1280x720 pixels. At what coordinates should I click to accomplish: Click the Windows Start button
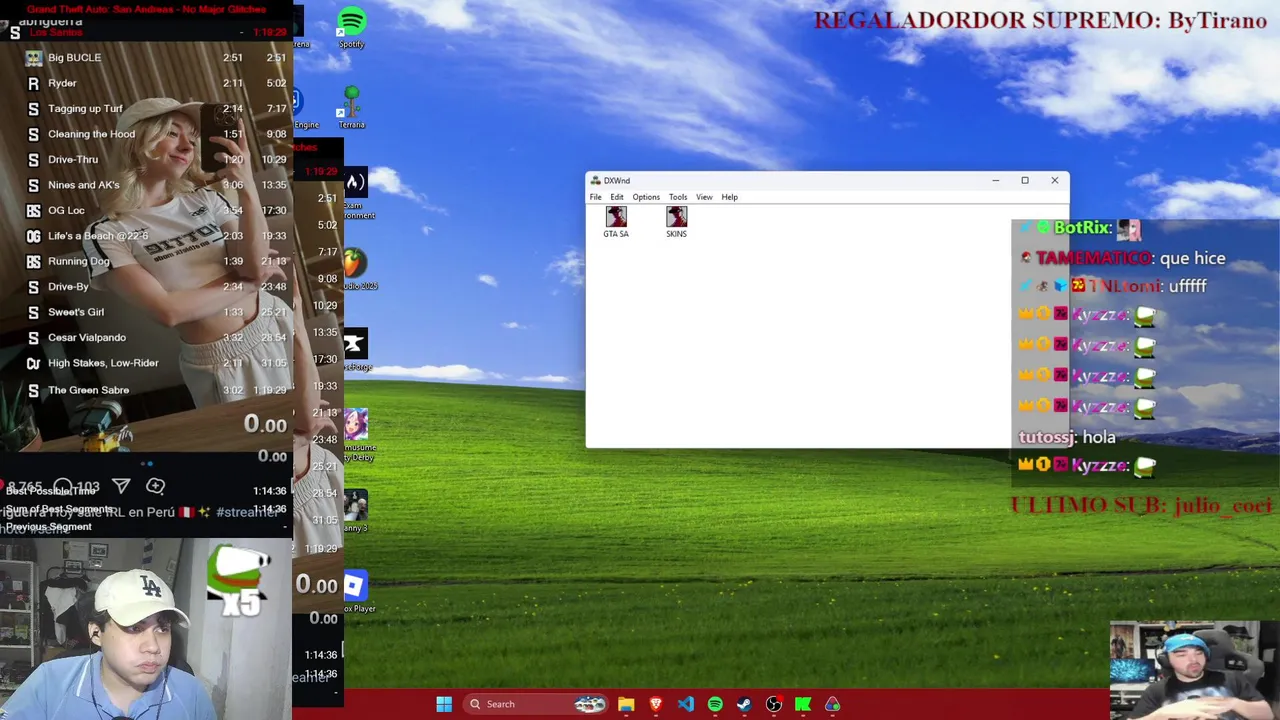pos(444,704)
